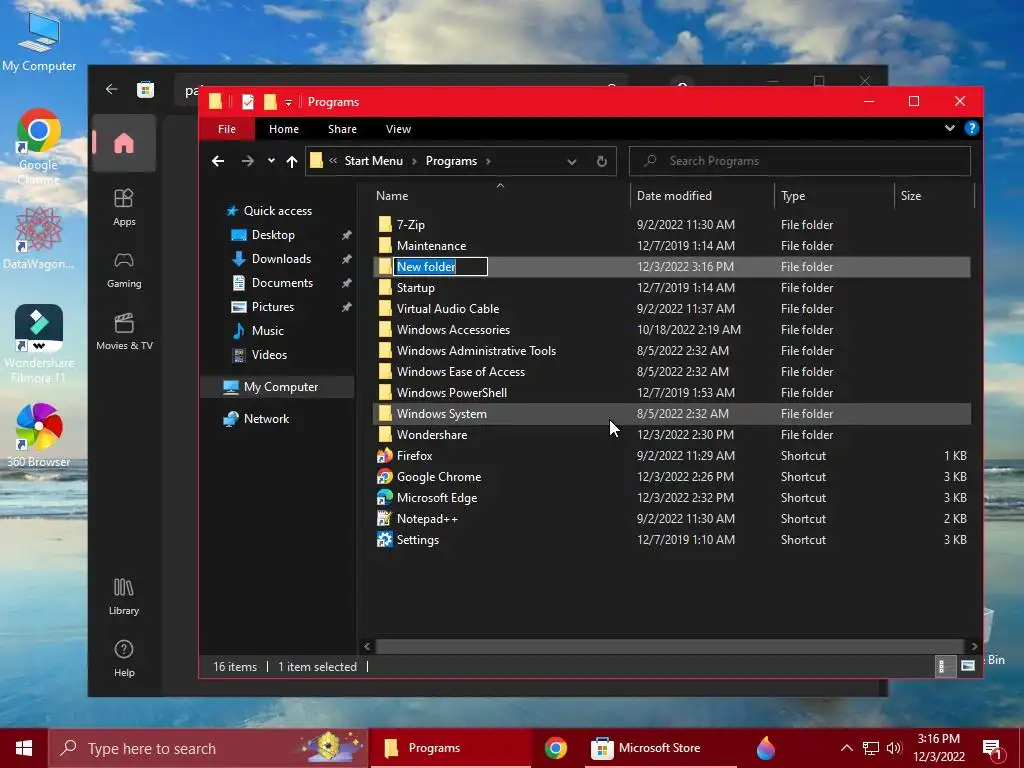The width and height of the screenshot is (1024, 768).
Task: Select the Wondershare folder
Action: point(432,434)
